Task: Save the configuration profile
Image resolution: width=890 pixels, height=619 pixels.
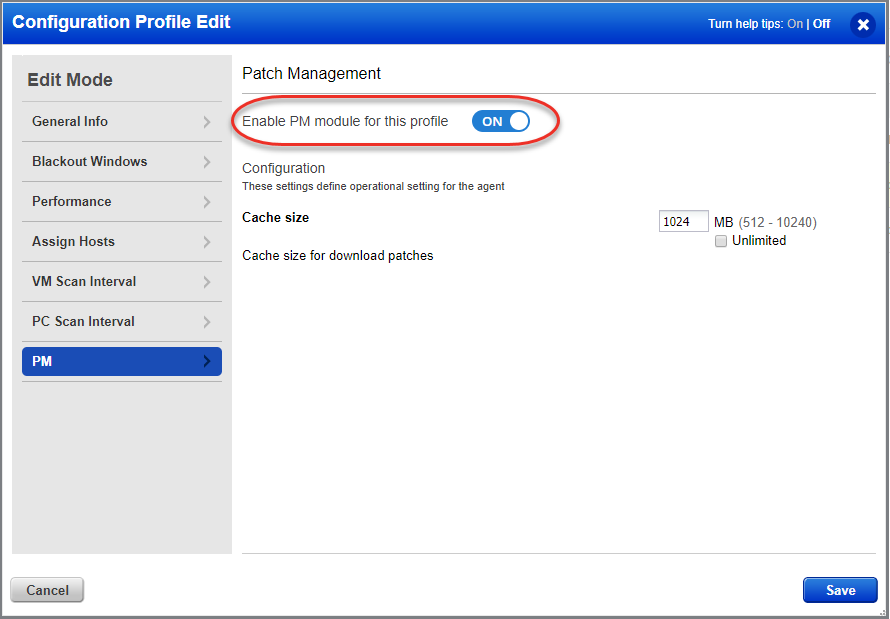Action: [x=839, y=589]
